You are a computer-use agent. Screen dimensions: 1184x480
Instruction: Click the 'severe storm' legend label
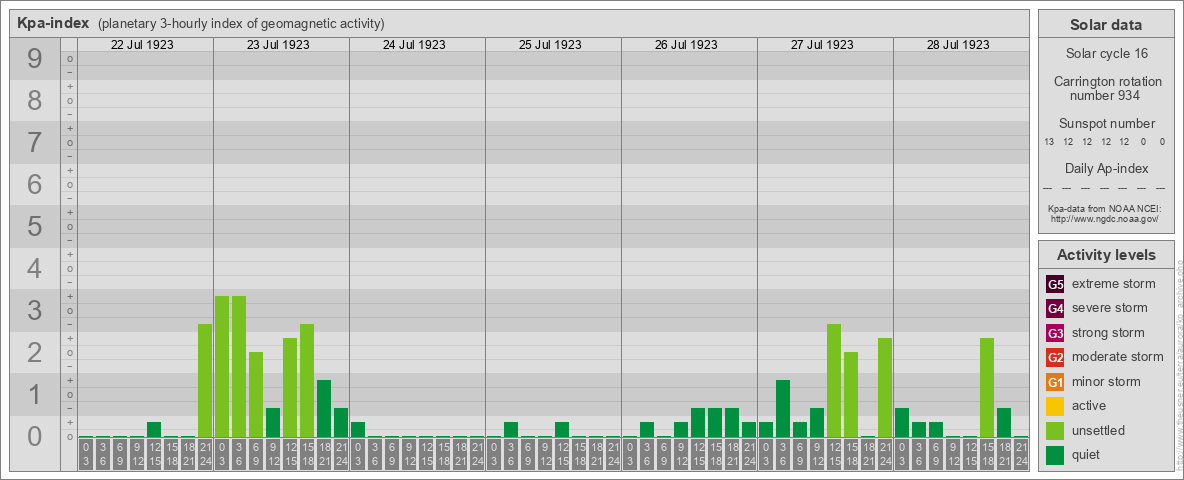[1110, 308]
